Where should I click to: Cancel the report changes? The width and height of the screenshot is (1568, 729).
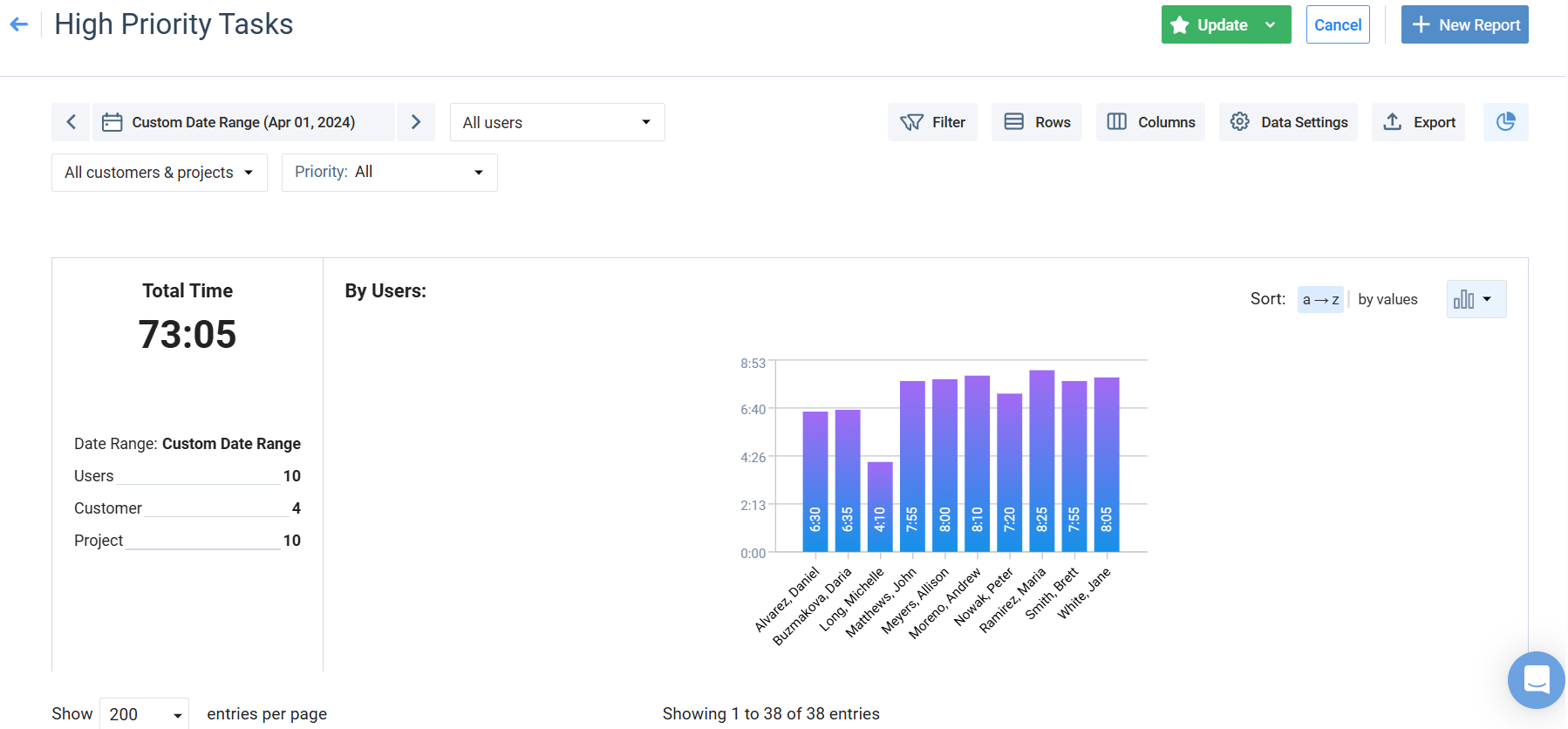coord(1338,25)
